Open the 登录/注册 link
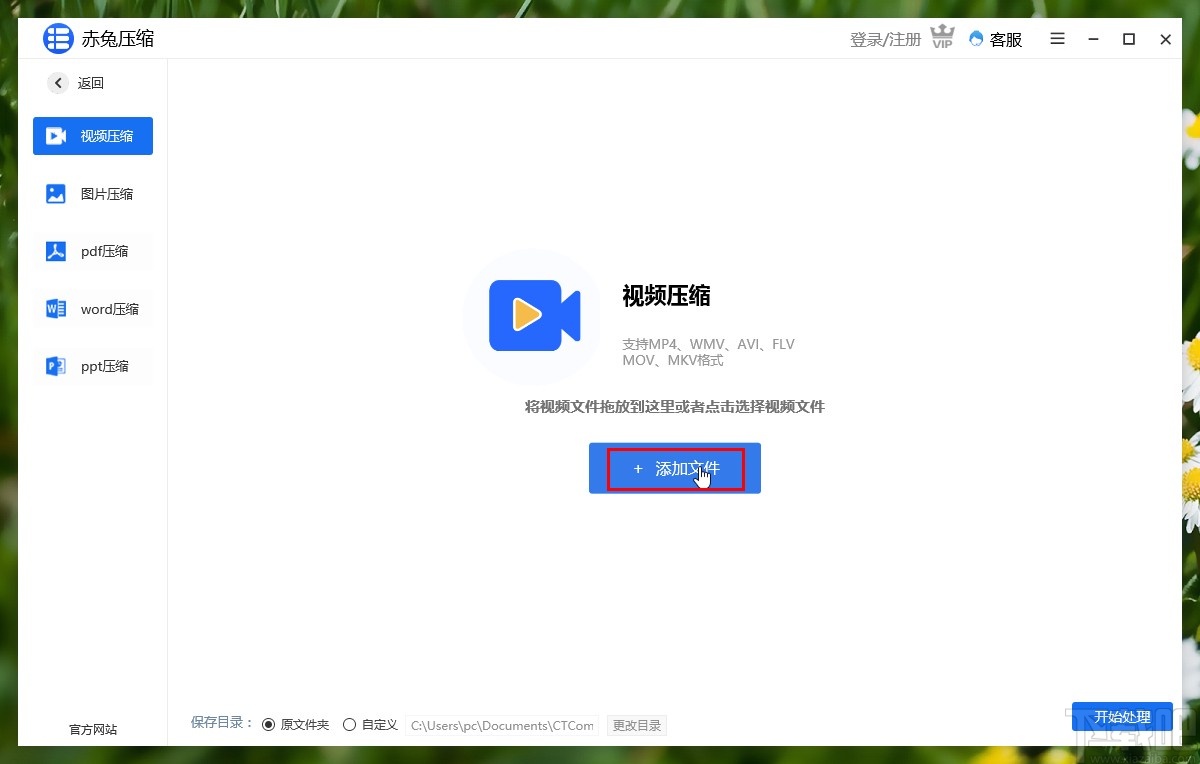 (x=885, y=40)
